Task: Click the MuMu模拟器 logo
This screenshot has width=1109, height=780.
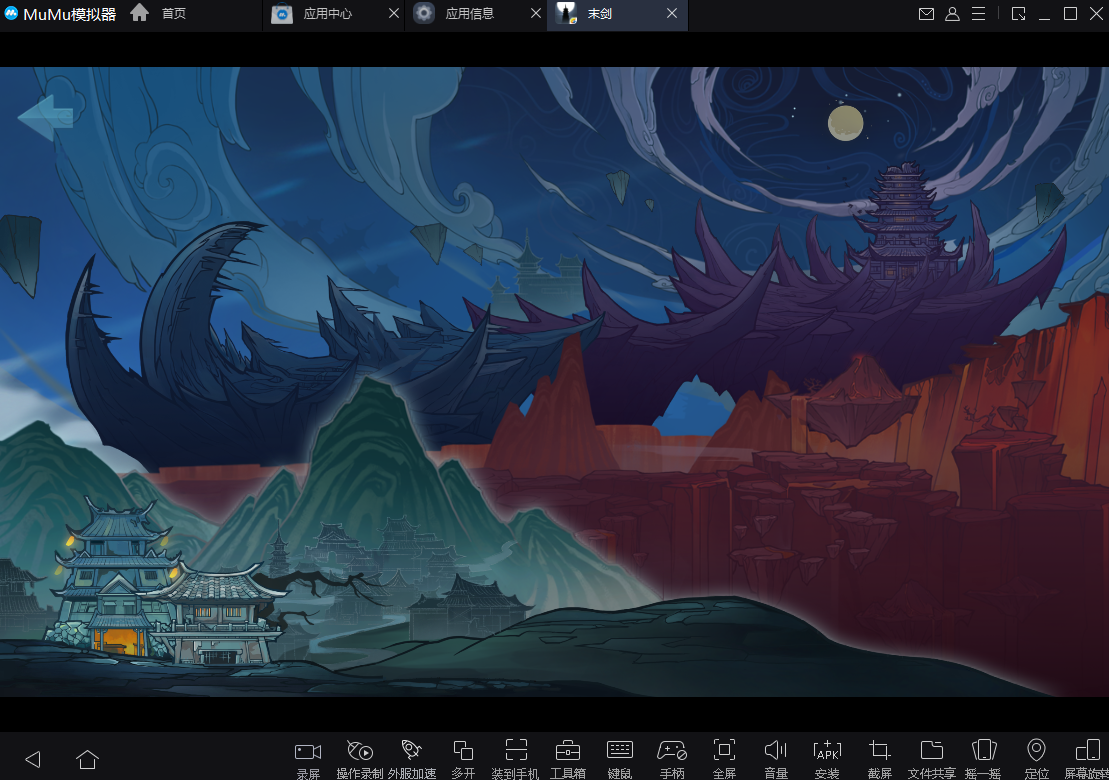Action: 59,13
